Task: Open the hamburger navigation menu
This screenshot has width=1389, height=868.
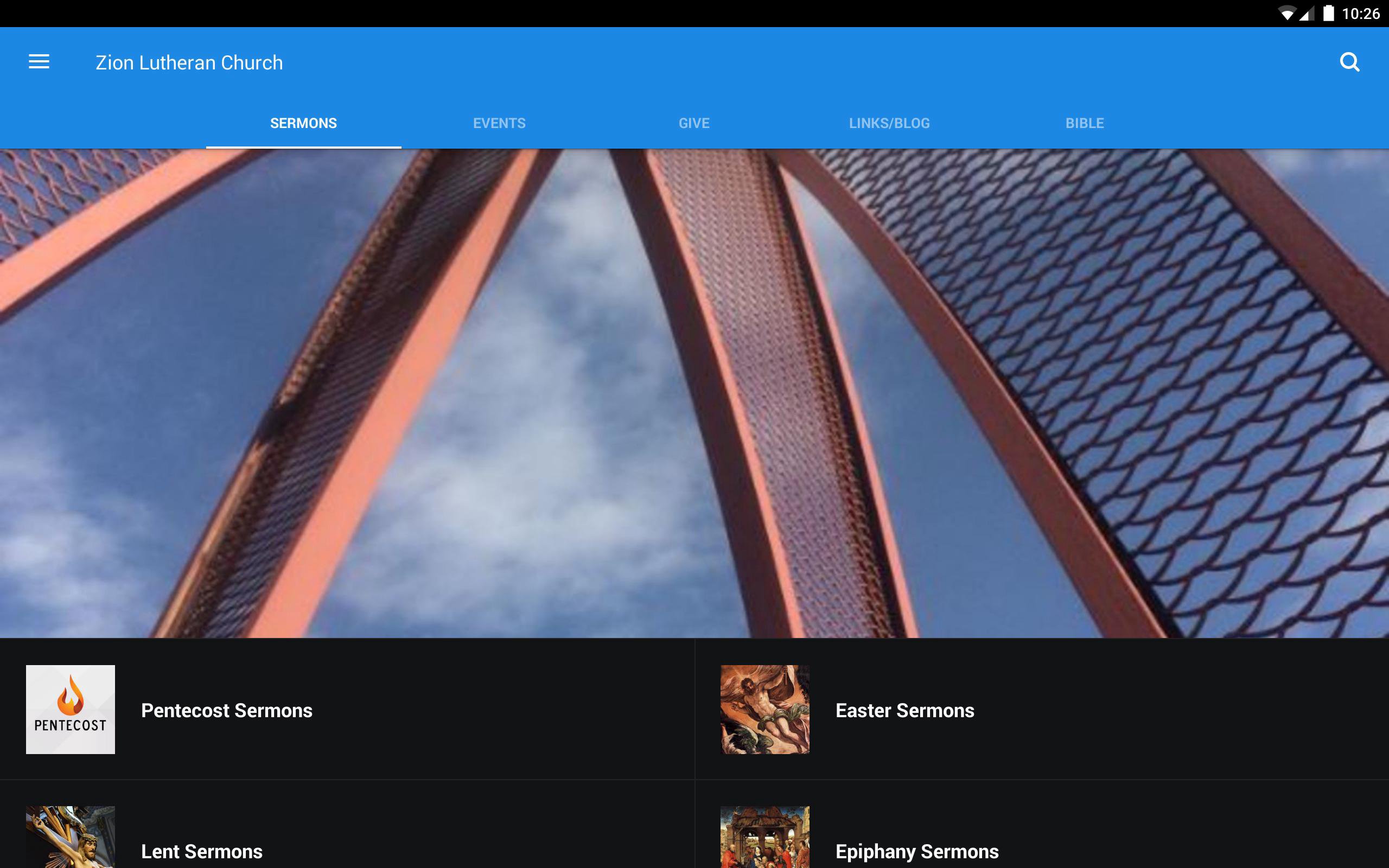Action: 39,62
